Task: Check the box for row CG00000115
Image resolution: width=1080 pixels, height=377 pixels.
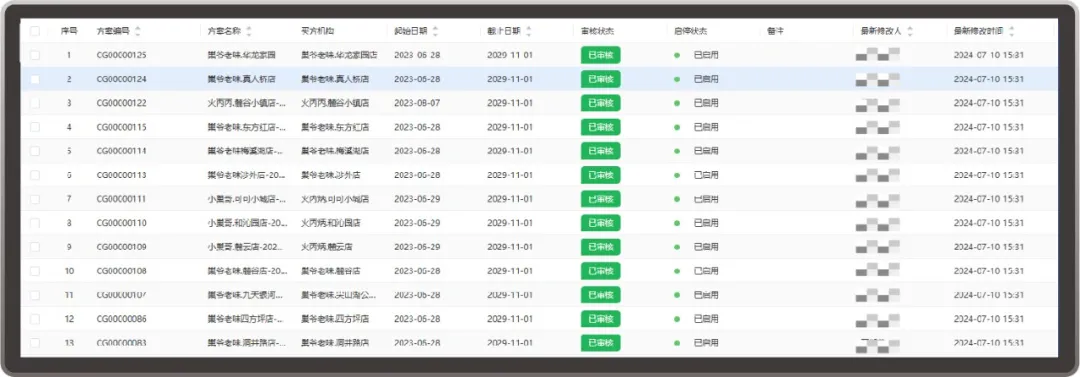Action: point(35,127)
